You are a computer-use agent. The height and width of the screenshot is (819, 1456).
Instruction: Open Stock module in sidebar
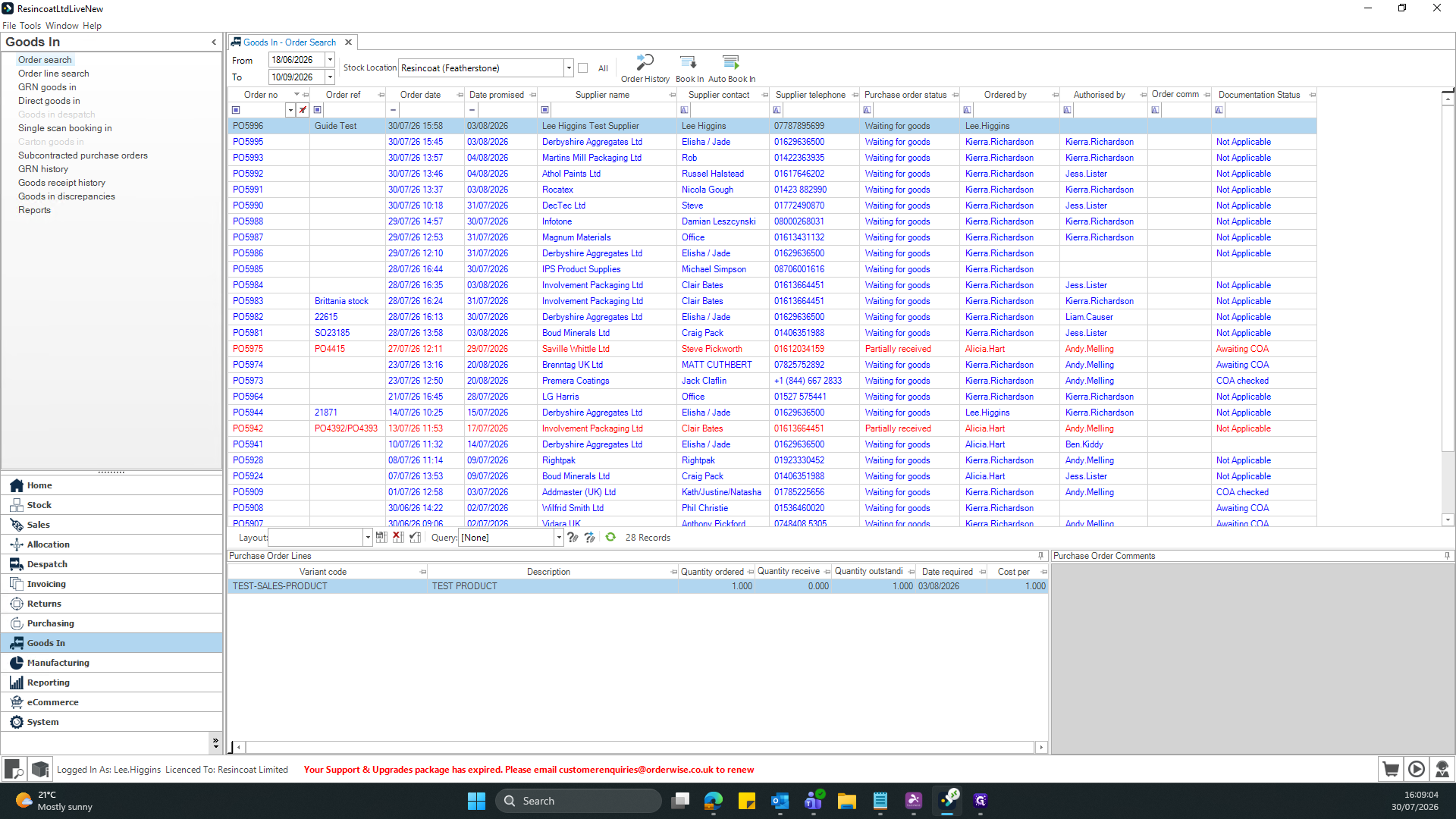click(x=111, y=505)
